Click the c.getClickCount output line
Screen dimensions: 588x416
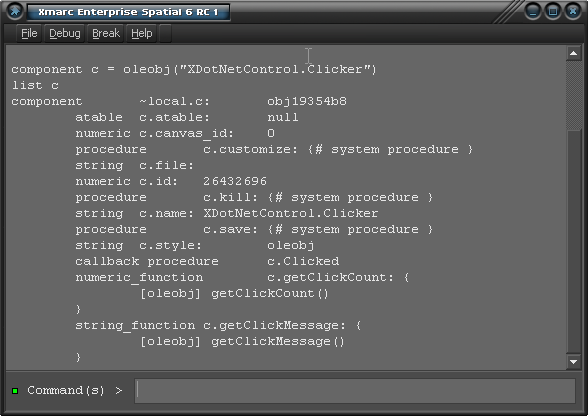pyautogui.click(x=242, y=278)
